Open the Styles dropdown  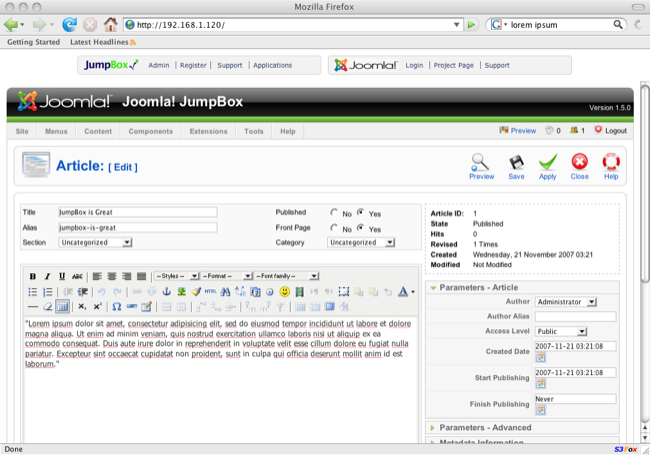[176, 276]
